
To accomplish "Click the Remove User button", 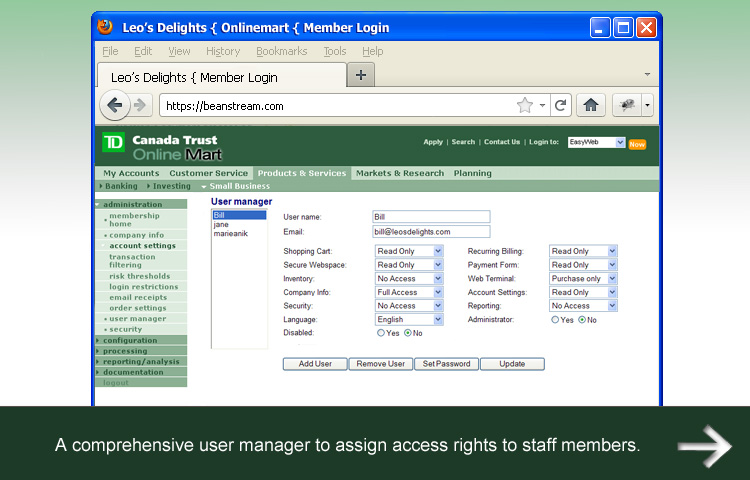I will tap(381, 364).
